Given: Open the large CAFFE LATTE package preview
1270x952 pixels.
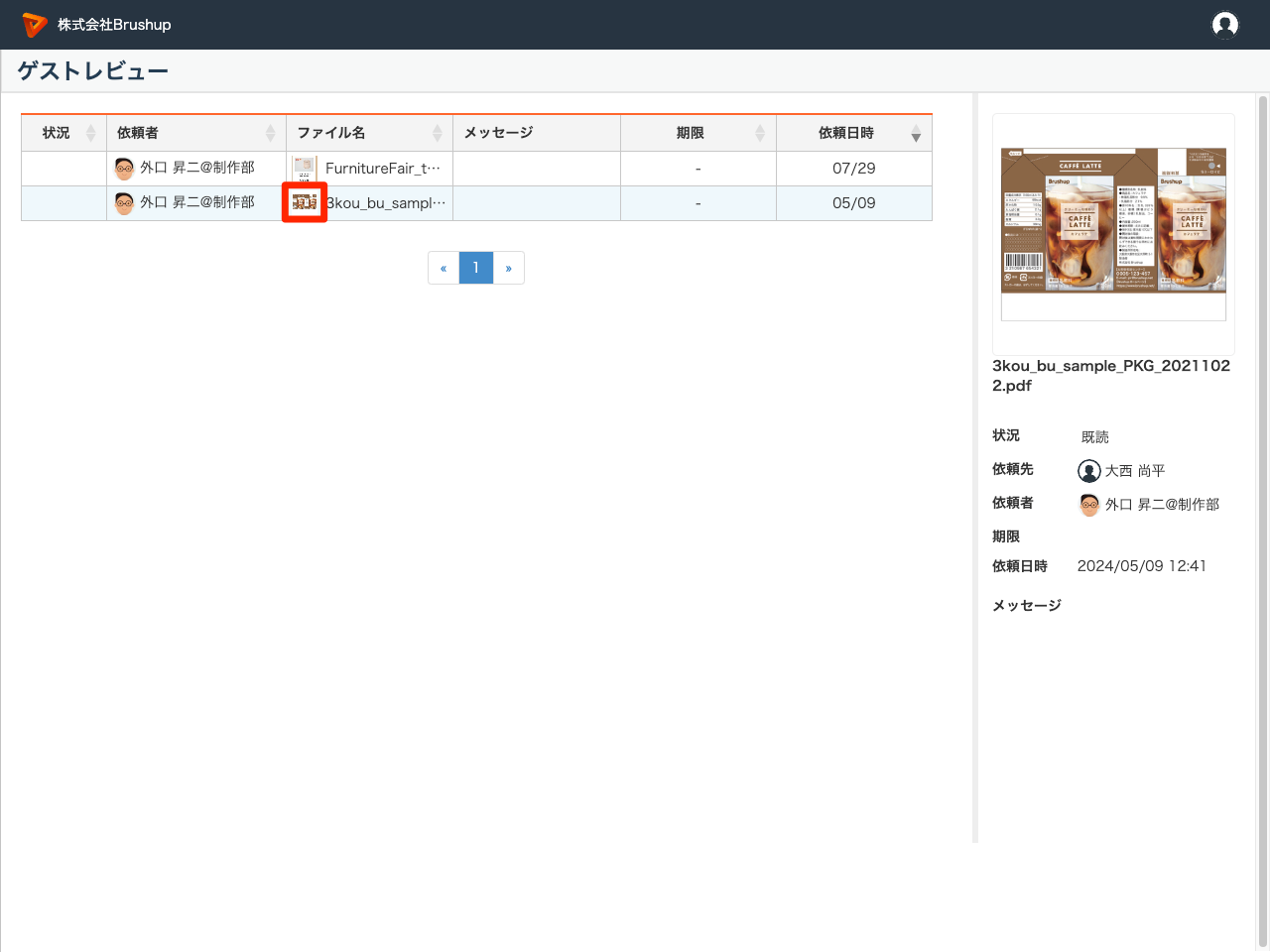Looking at the screenshot, I should (x=1113, y=234).
